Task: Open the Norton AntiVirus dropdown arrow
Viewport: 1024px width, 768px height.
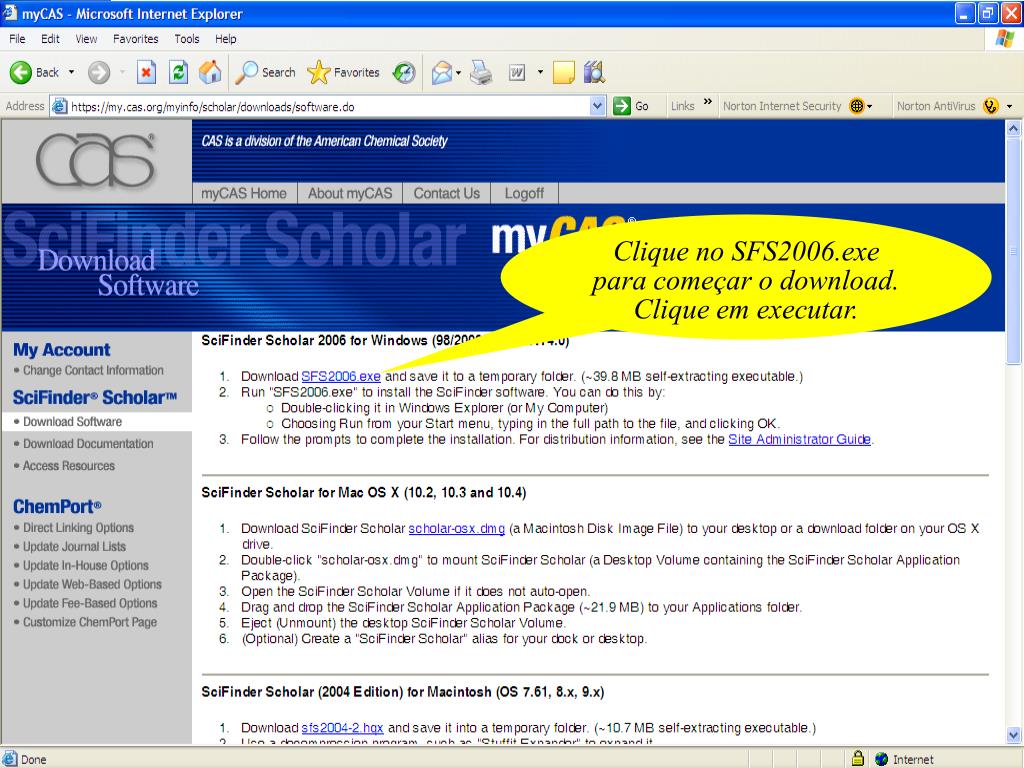Action: [x=1009, y=106]
